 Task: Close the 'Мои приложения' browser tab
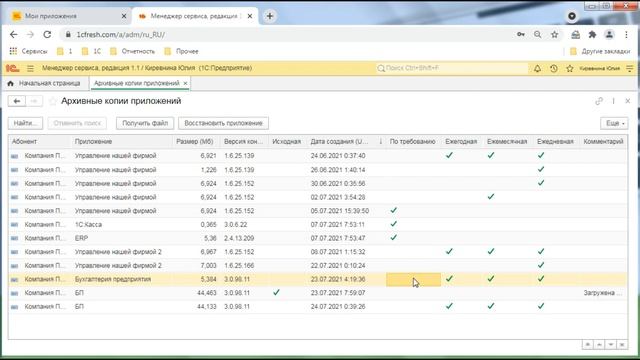pos(124,16)
